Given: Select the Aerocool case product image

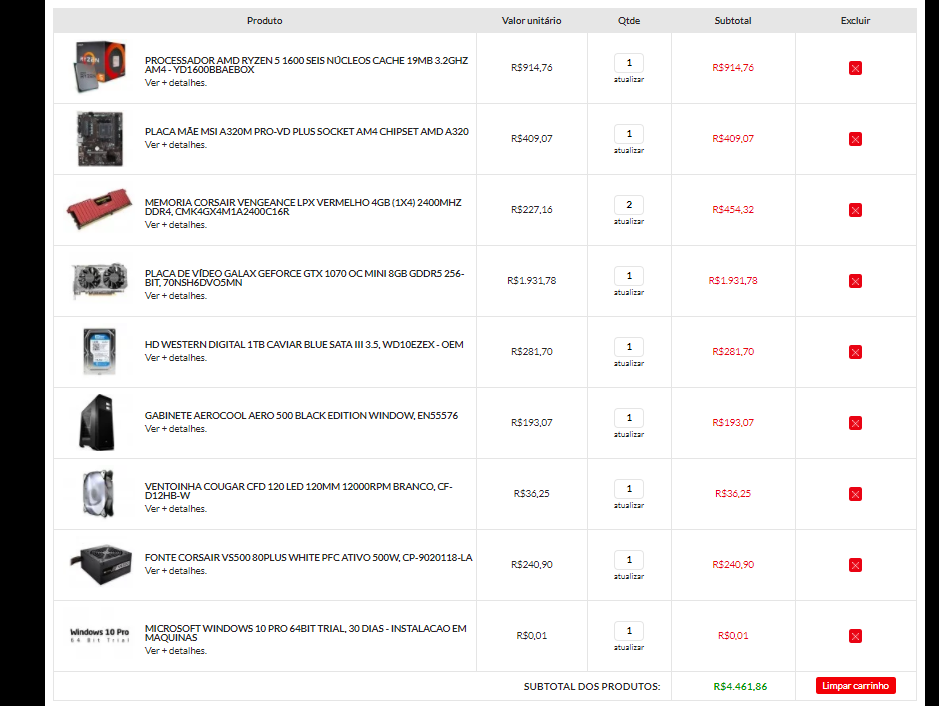Looking at the screenshot, I should click(x=98, y=422).
